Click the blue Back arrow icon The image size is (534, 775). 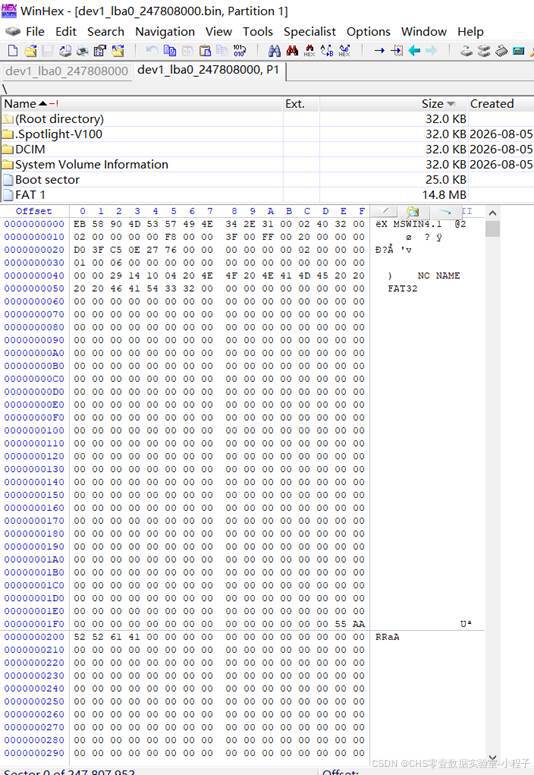[414, 50]
